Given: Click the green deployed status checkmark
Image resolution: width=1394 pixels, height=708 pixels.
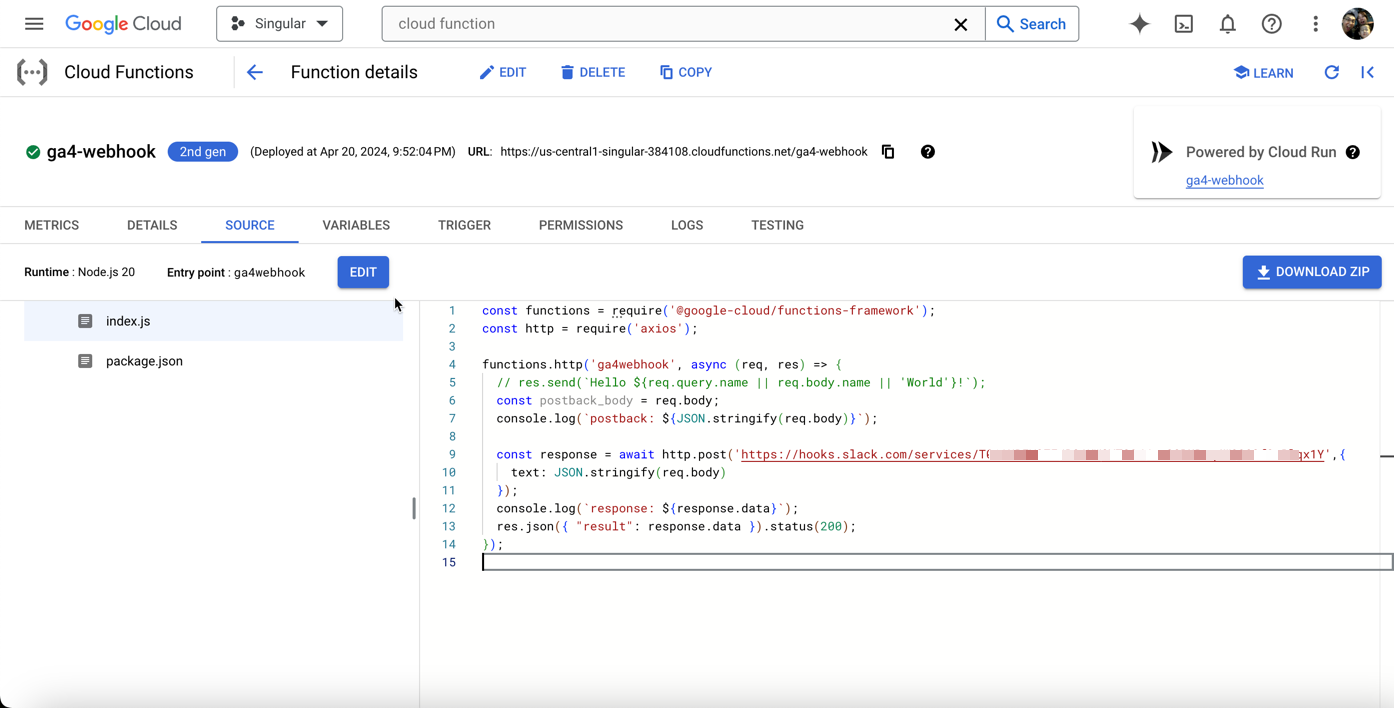Looking at the screenshot, I should (x=33, y=152).
